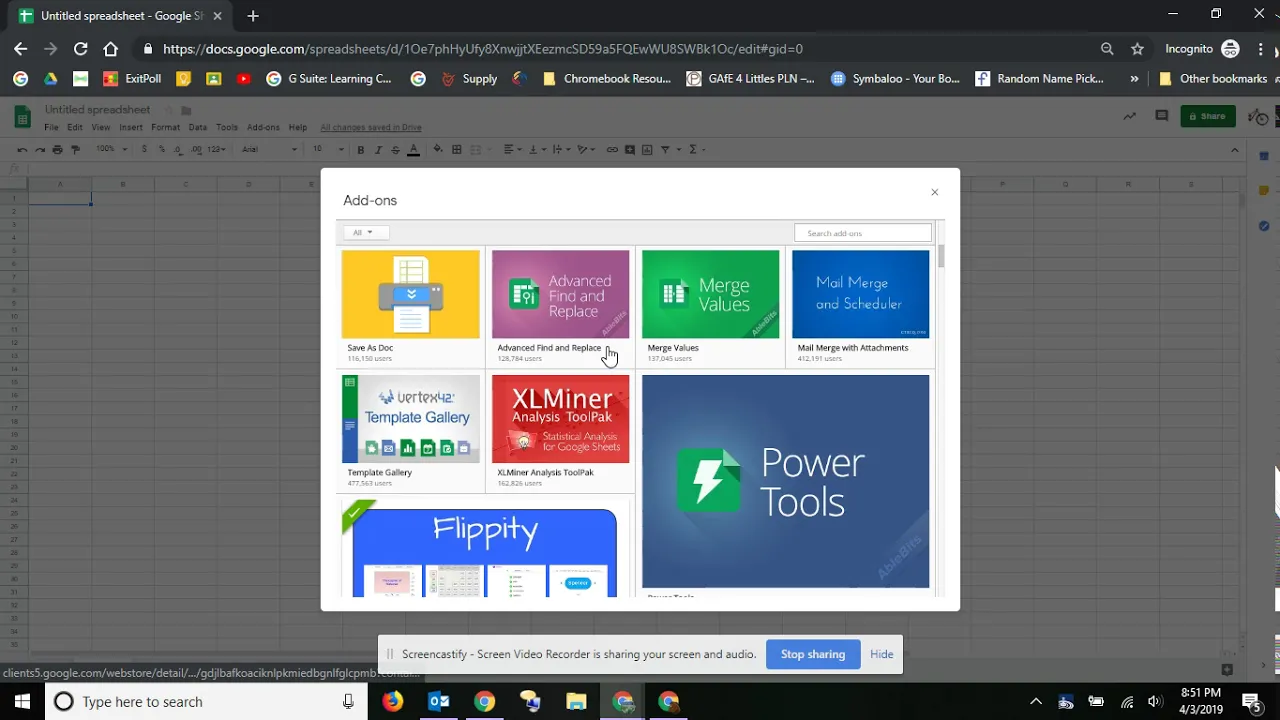This screenshot has width=1280, height=720.
Task: Toggle Bold formatting
Action: (x=361, y=149)
